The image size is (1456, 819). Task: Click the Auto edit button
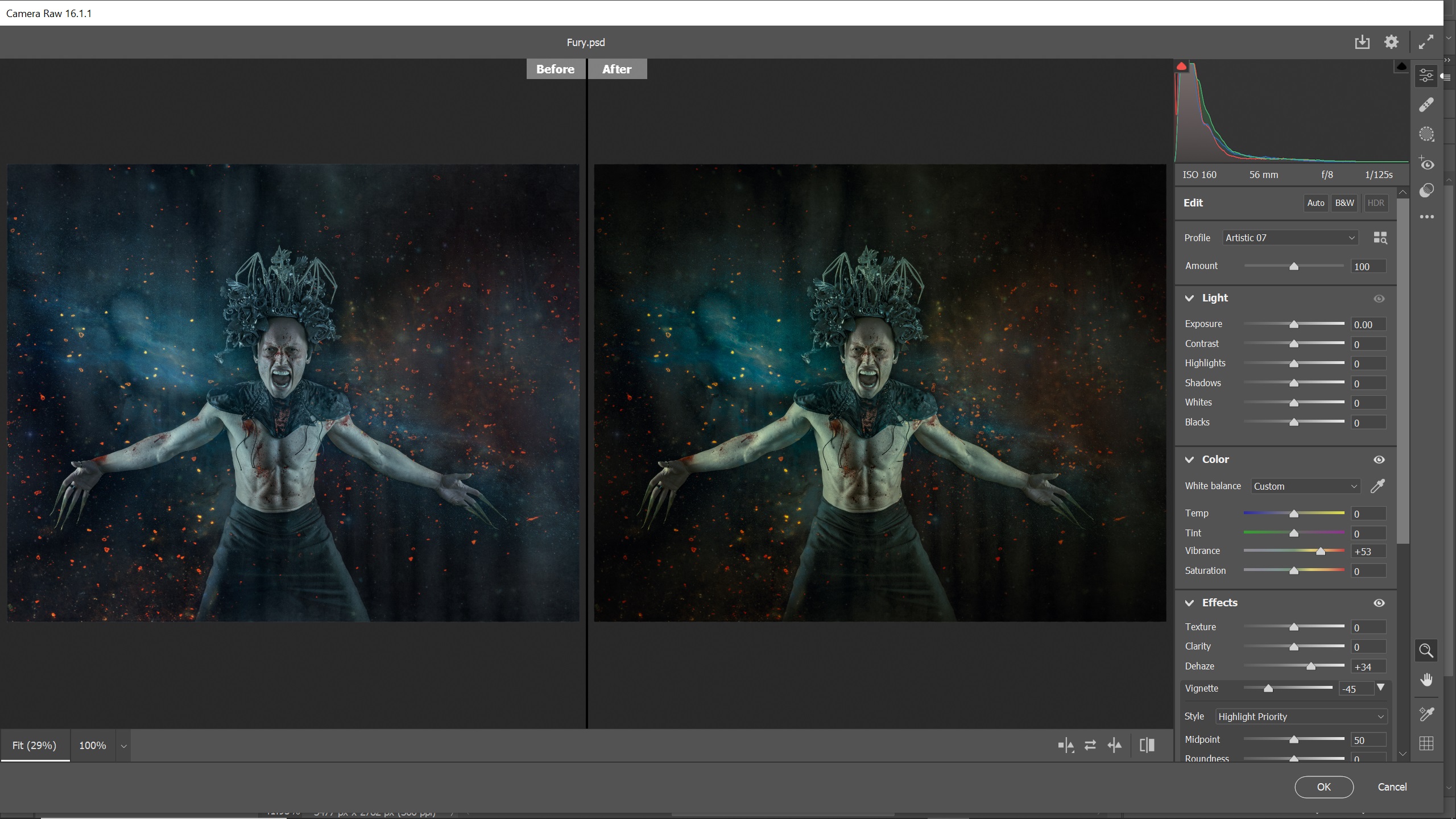[1316, 203]
